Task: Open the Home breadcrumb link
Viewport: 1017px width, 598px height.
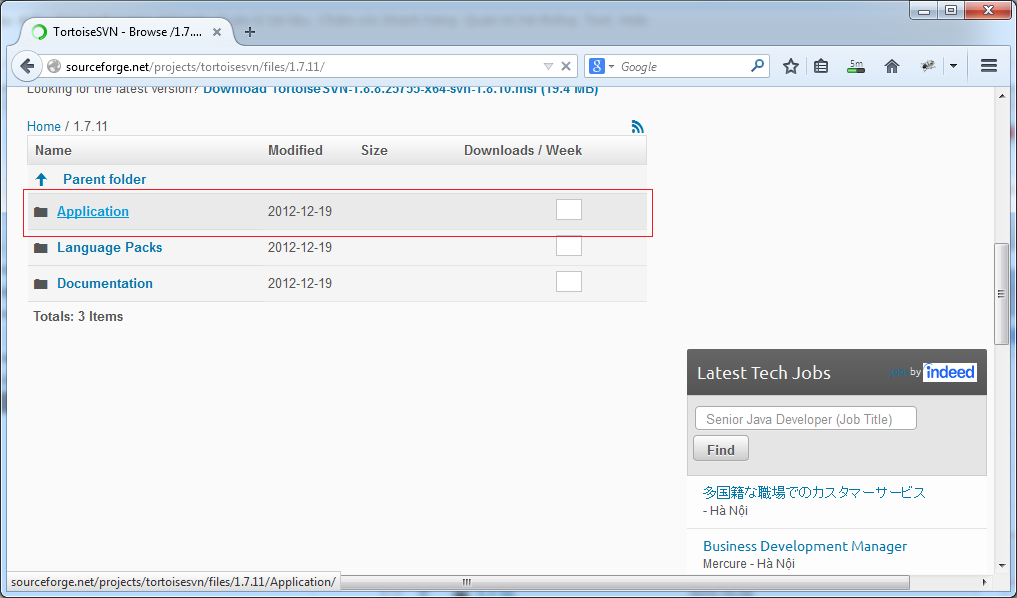Action: 43,126
